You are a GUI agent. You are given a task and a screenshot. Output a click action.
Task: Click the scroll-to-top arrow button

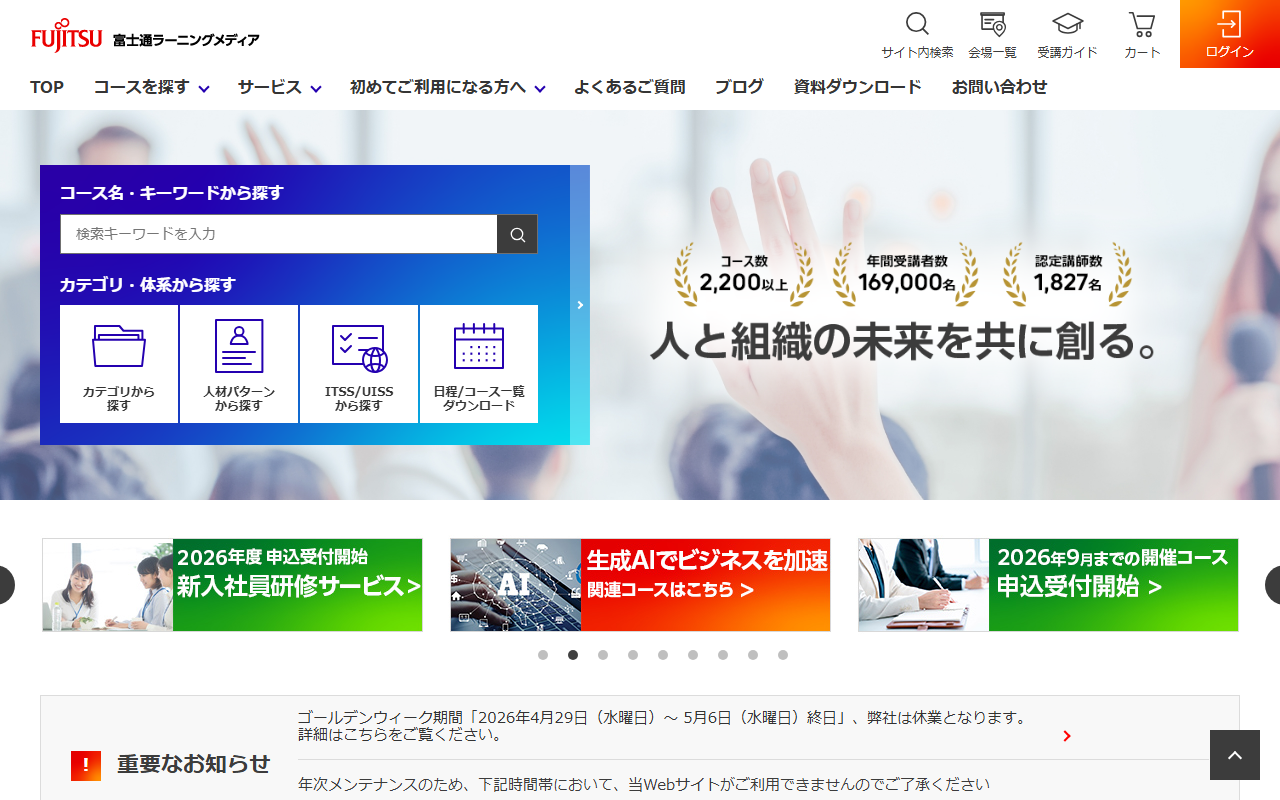(1235, 755)
